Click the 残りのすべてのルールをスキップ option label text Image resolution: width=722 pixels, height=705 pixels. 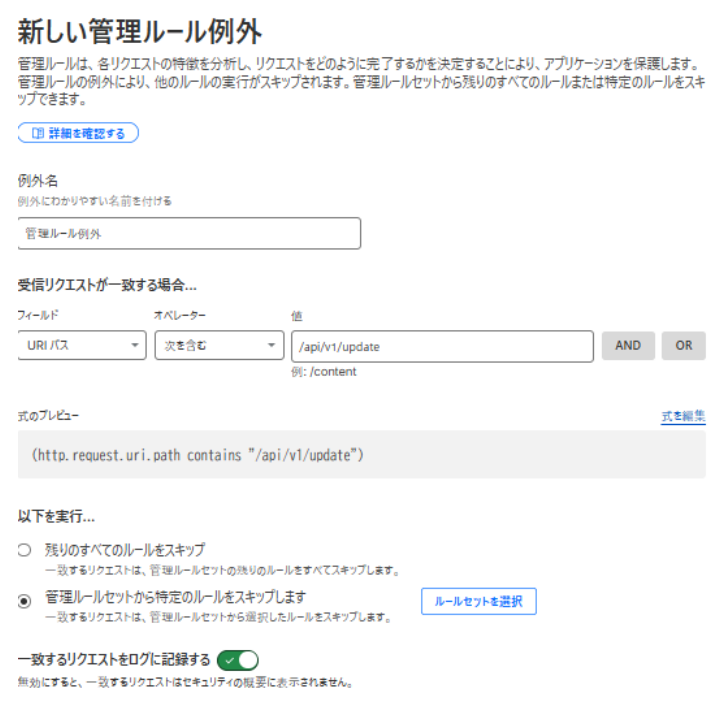(x=125, y=549)
